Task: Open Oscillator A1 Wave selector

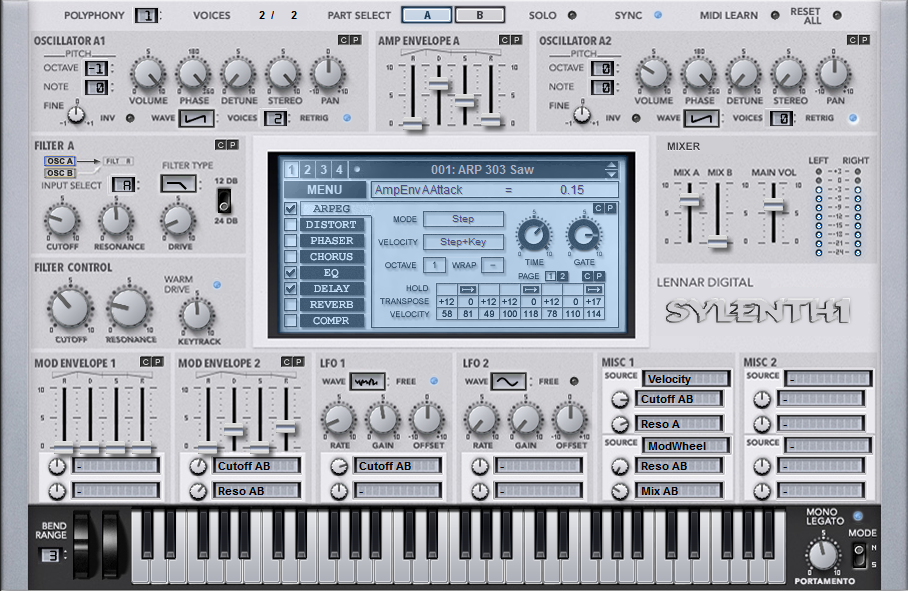Action: pyautogui.click(x=196, y=118)
